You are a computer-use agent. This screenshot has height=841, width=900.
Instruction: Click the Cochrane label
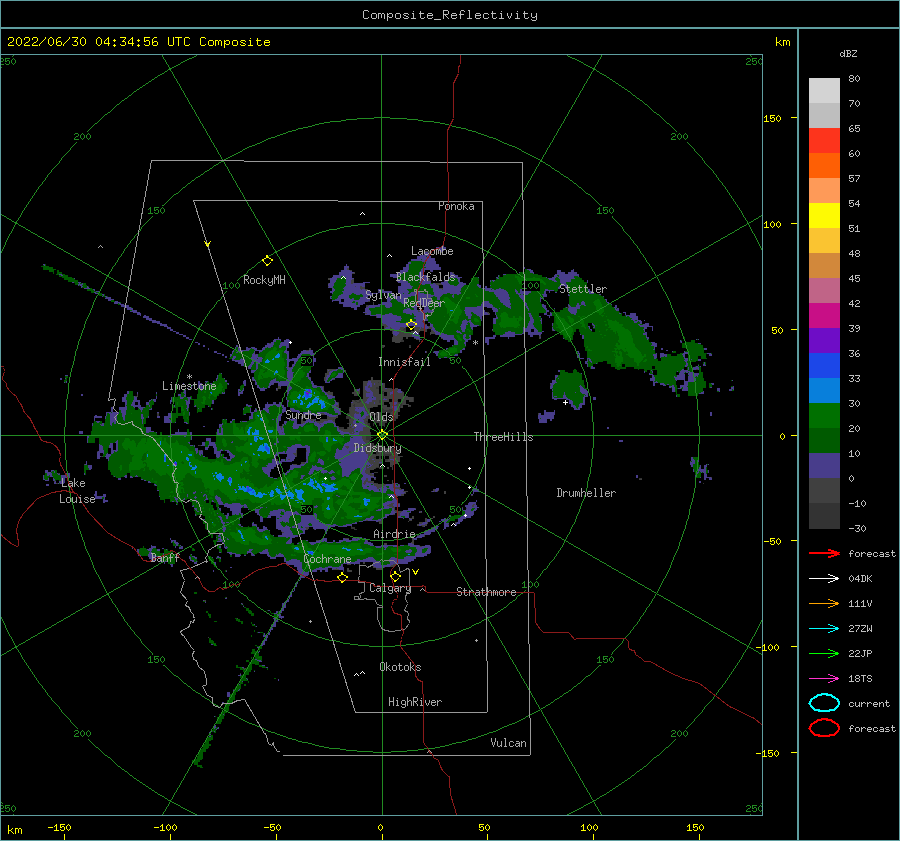click(x=327, y=559)
